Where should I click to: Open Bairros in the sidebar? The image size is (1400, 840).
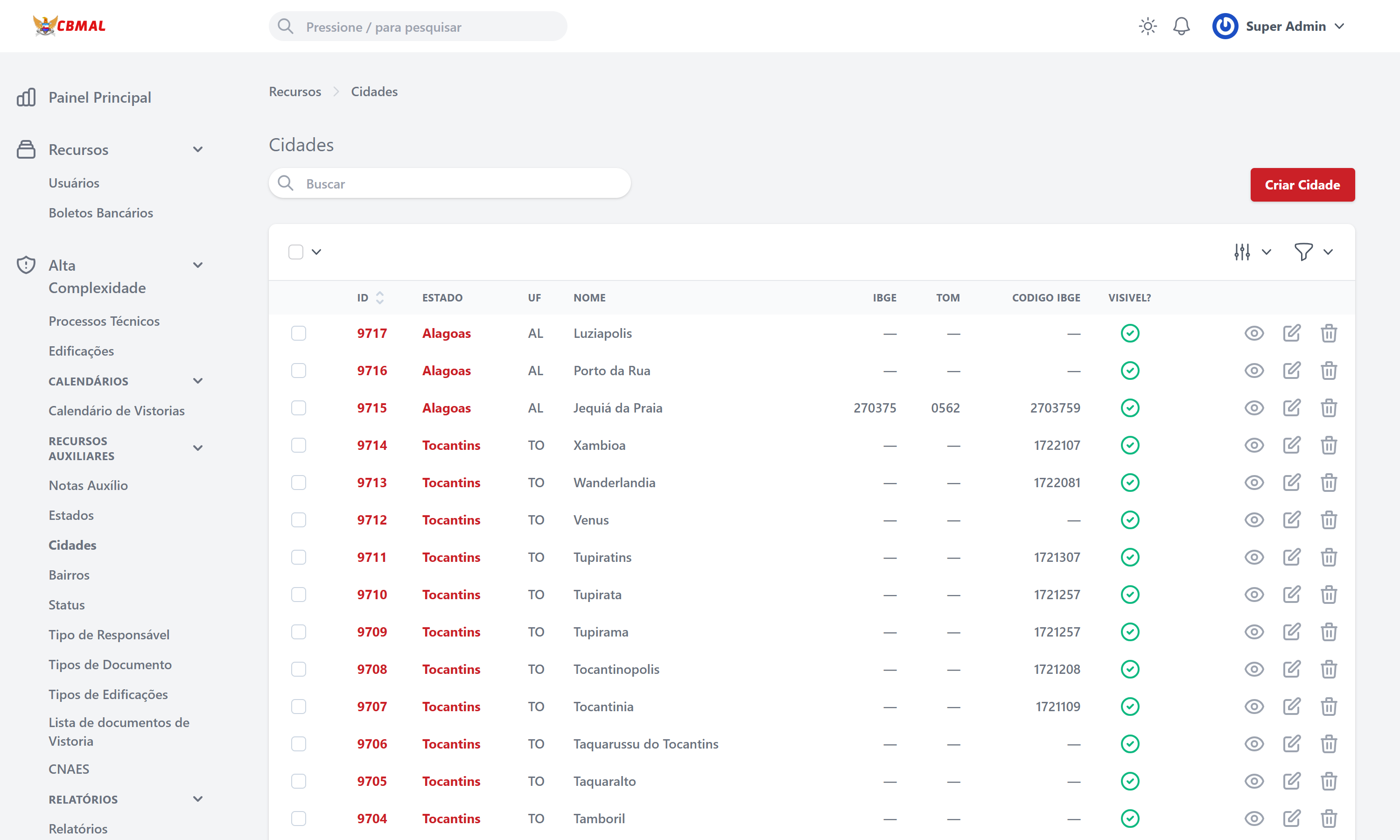click(69, 574)
